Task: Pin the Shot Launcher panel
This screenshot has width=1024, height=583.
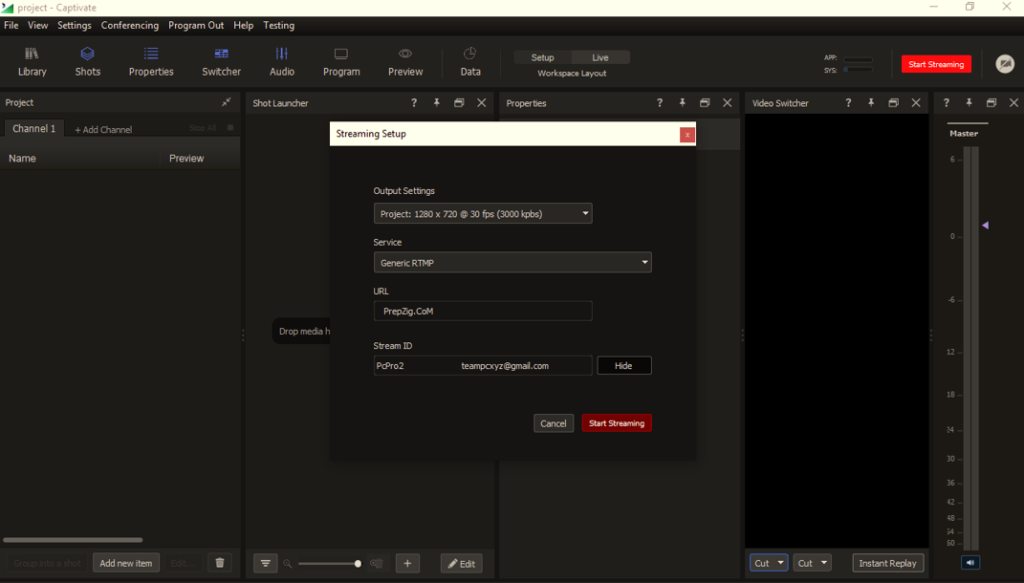Action: coord(436,103)
